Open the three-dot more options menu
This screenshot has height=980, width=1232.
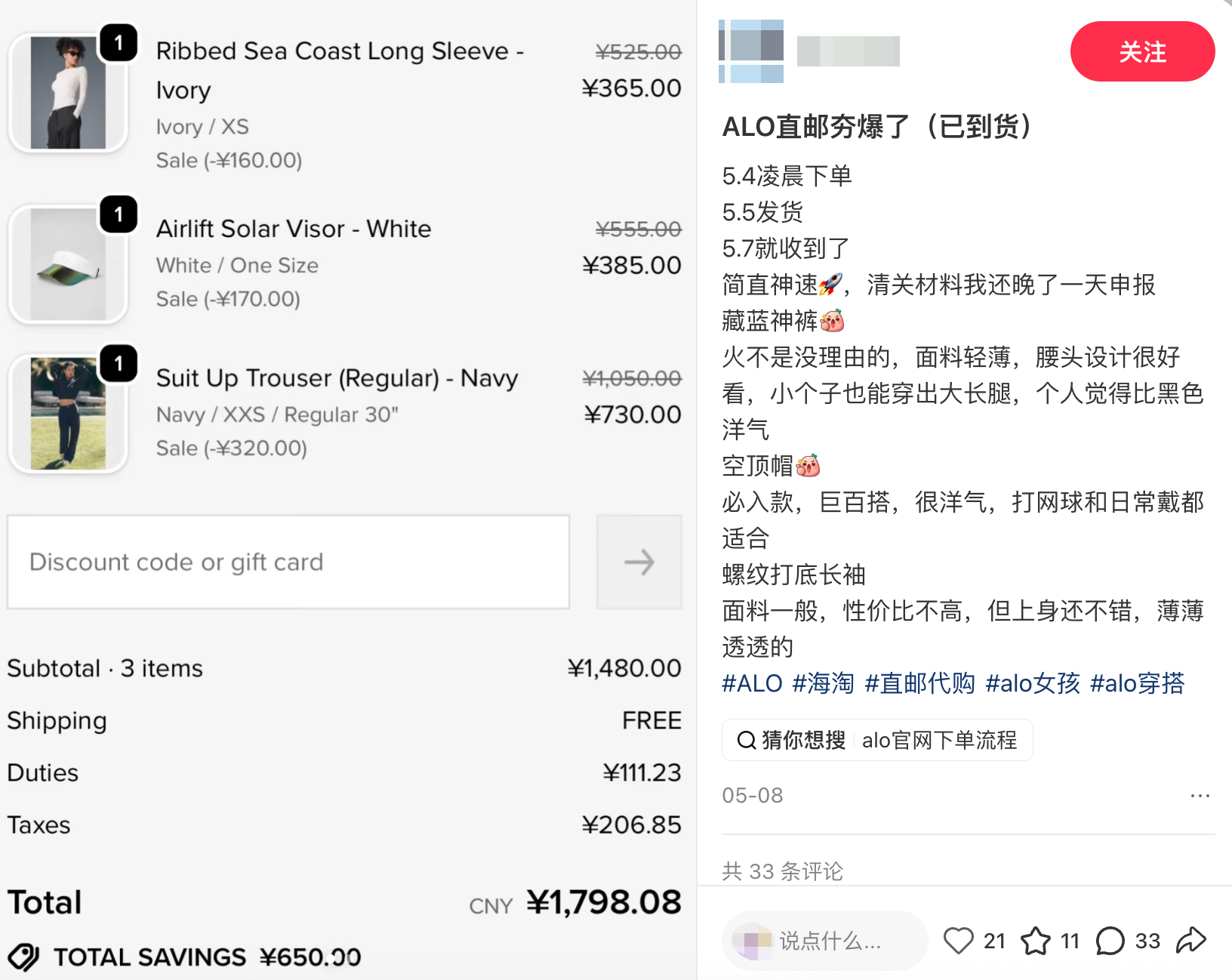click(1200, 796)
